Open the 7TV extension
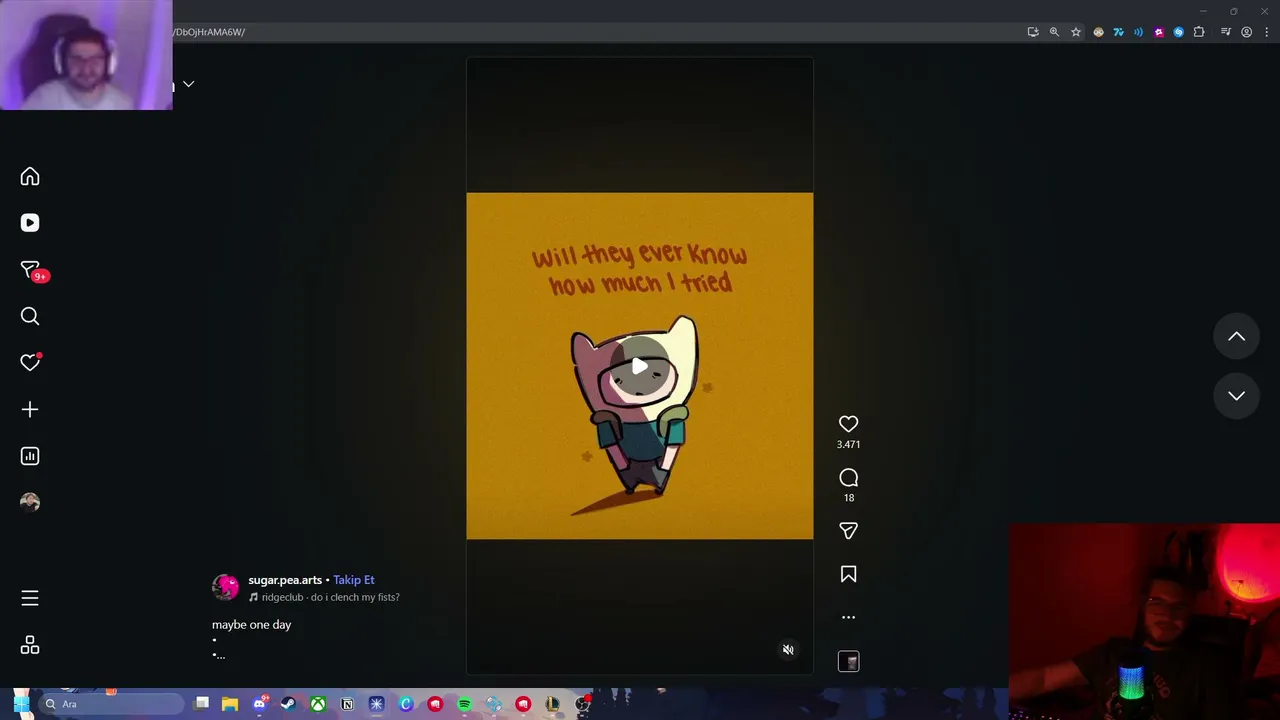1280x720 pixels. click(x=1118, y=32)
